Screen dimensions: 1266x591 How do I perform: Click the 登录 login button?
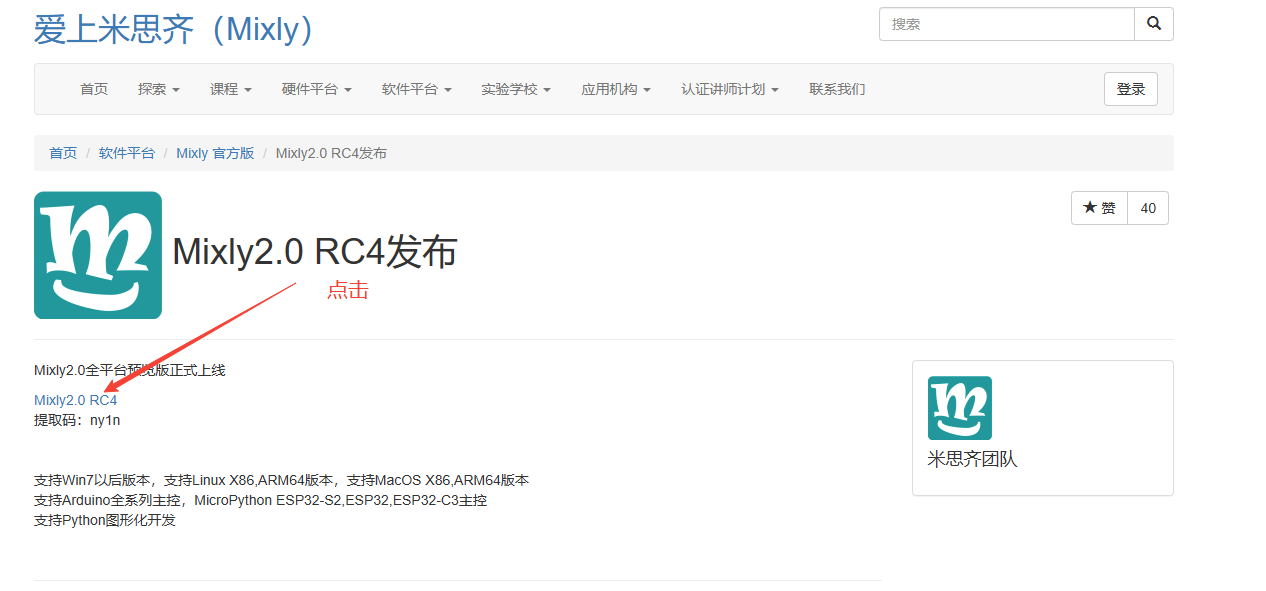tap(1131, 89)
